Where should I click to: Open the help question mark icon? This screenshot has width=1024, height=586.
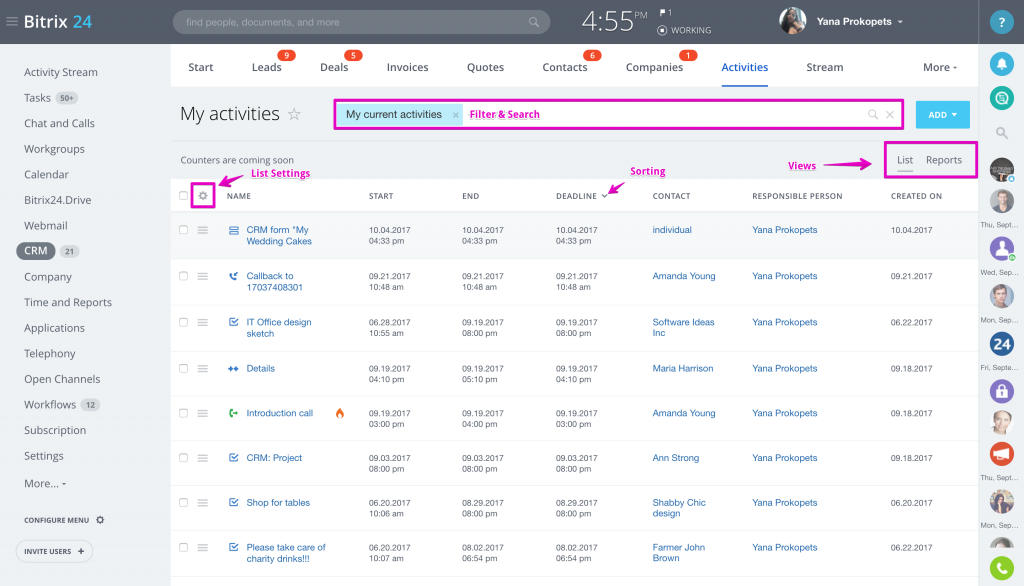[x=1001, y=22]
